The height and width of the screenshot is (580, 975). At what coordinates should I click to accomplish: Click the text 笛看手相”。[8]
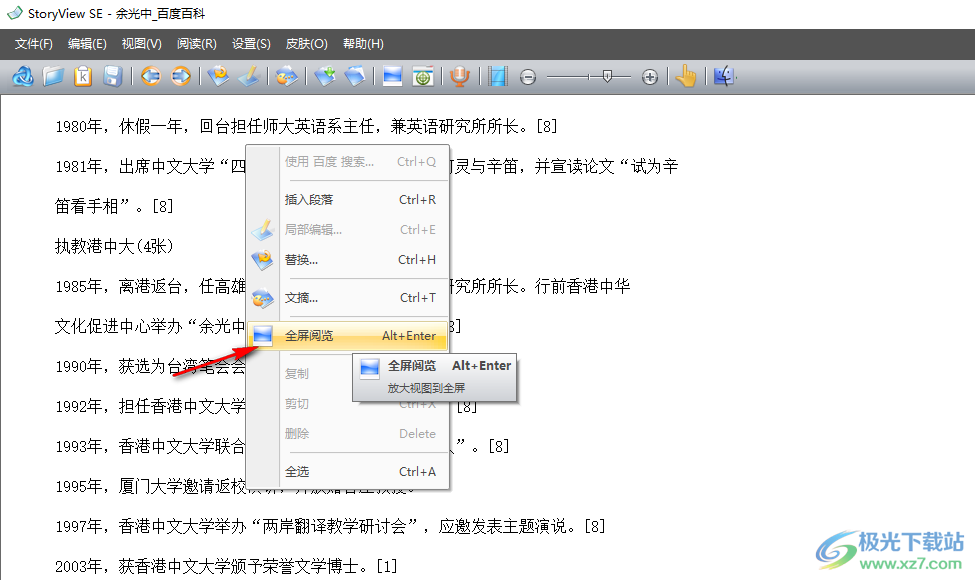click(x=114, y=206)
